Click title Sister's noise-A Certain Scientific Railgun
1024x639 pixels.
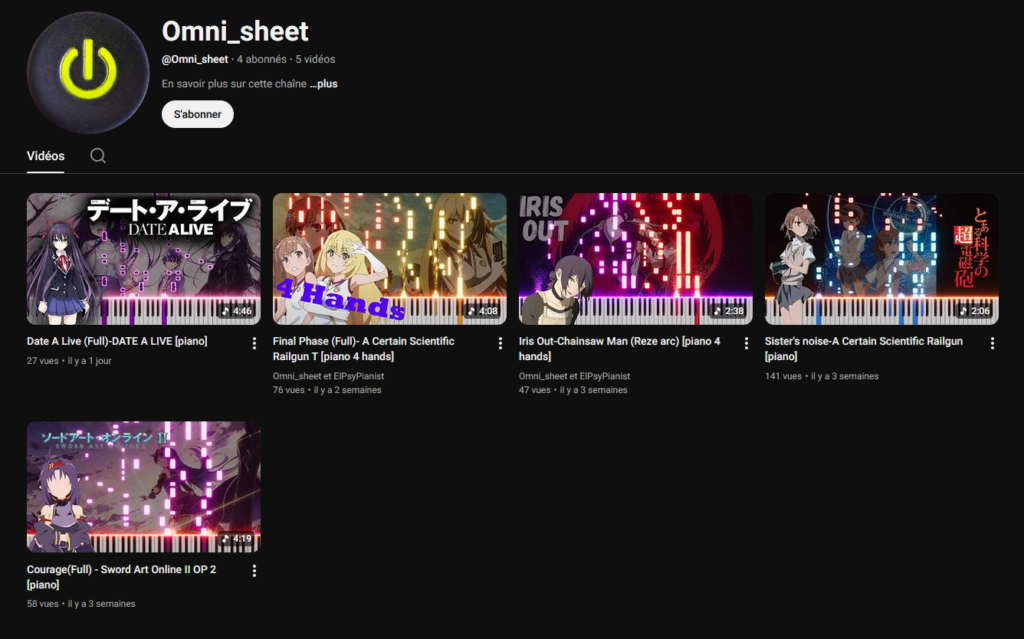click(x=863, y=349)
